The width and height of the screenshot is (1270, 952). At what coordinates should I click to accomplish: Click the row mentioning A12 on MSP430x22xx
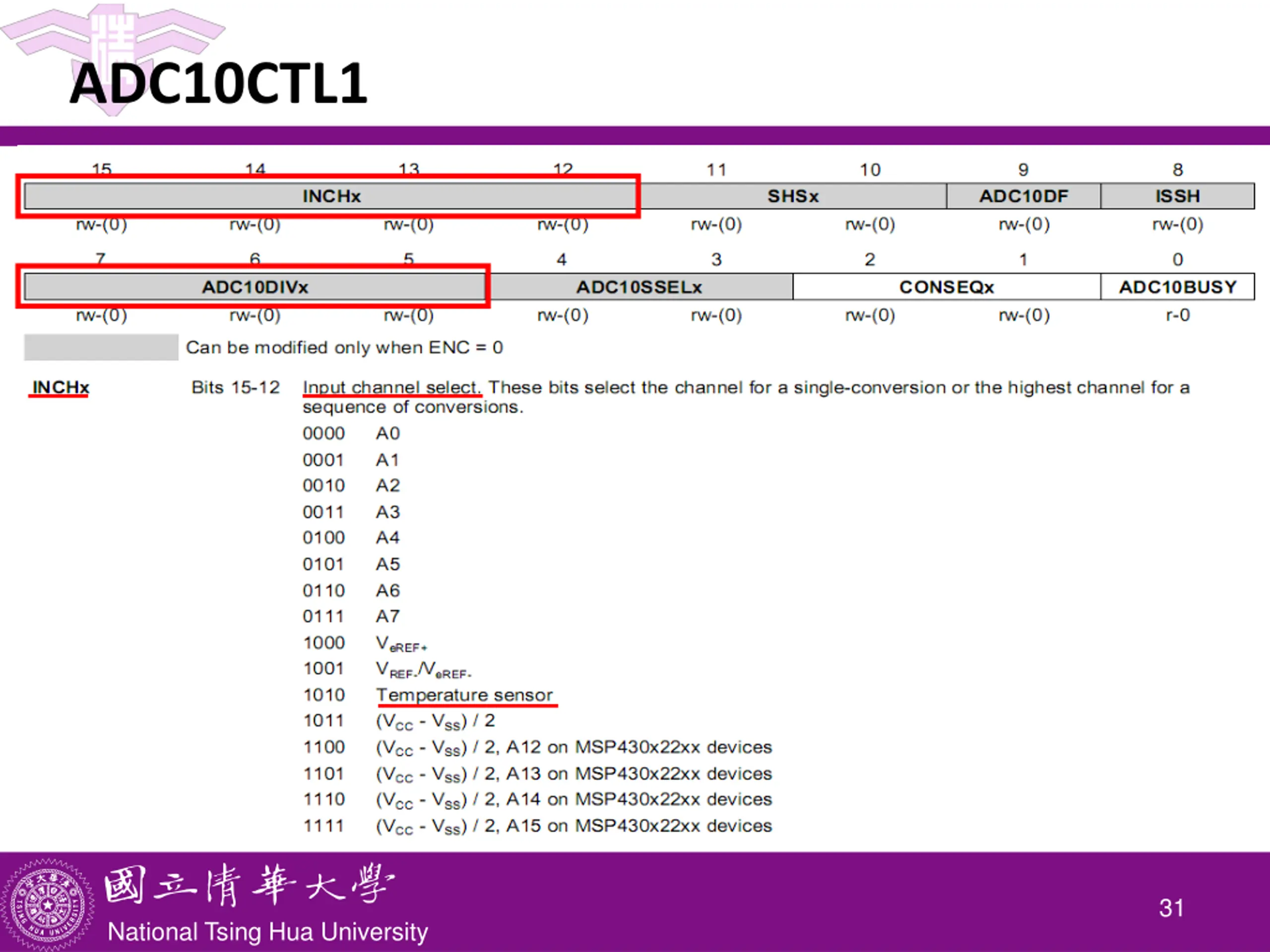click(537, 748)
